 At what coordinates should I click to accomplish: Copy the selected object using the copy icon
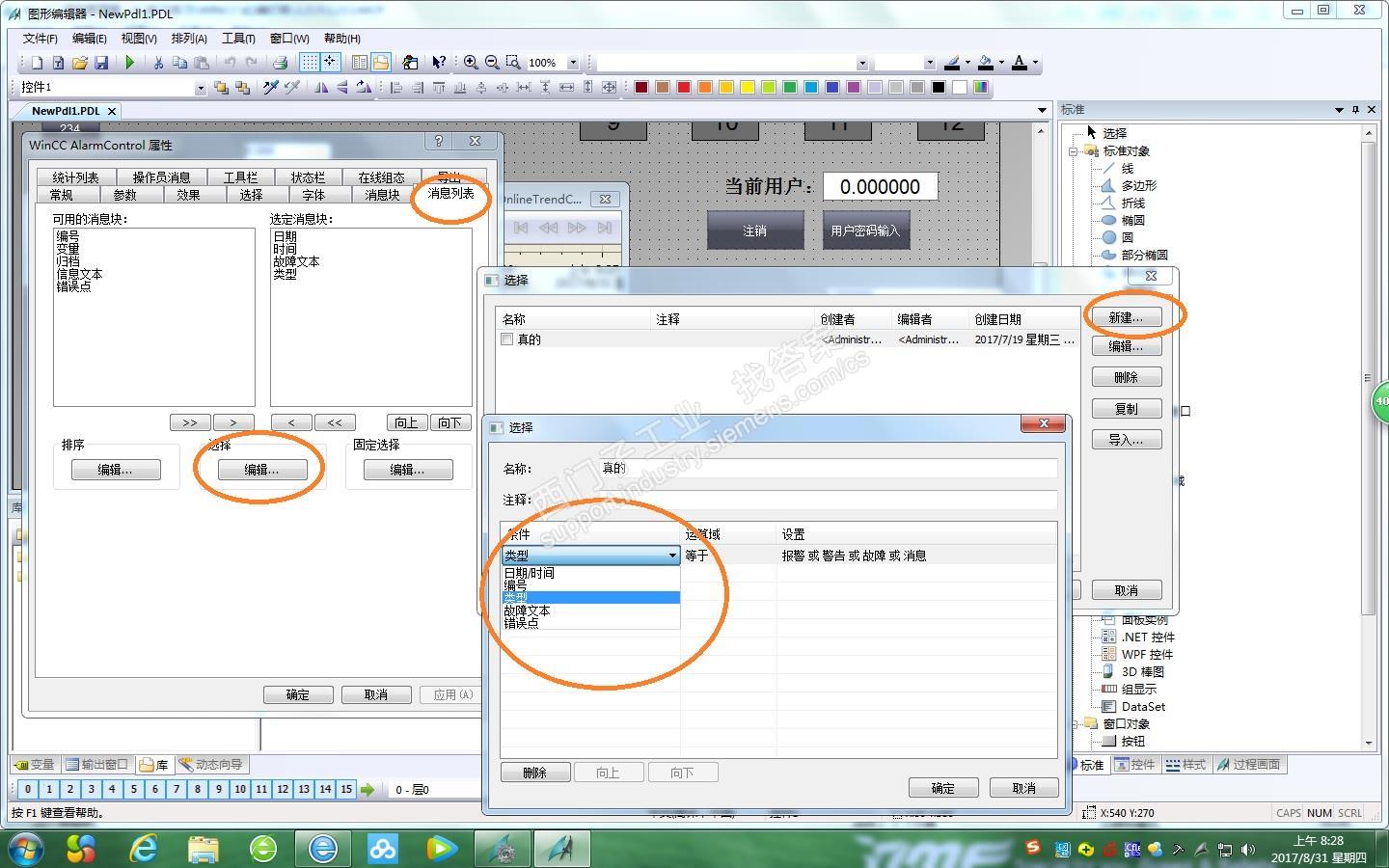pos(179,63)
